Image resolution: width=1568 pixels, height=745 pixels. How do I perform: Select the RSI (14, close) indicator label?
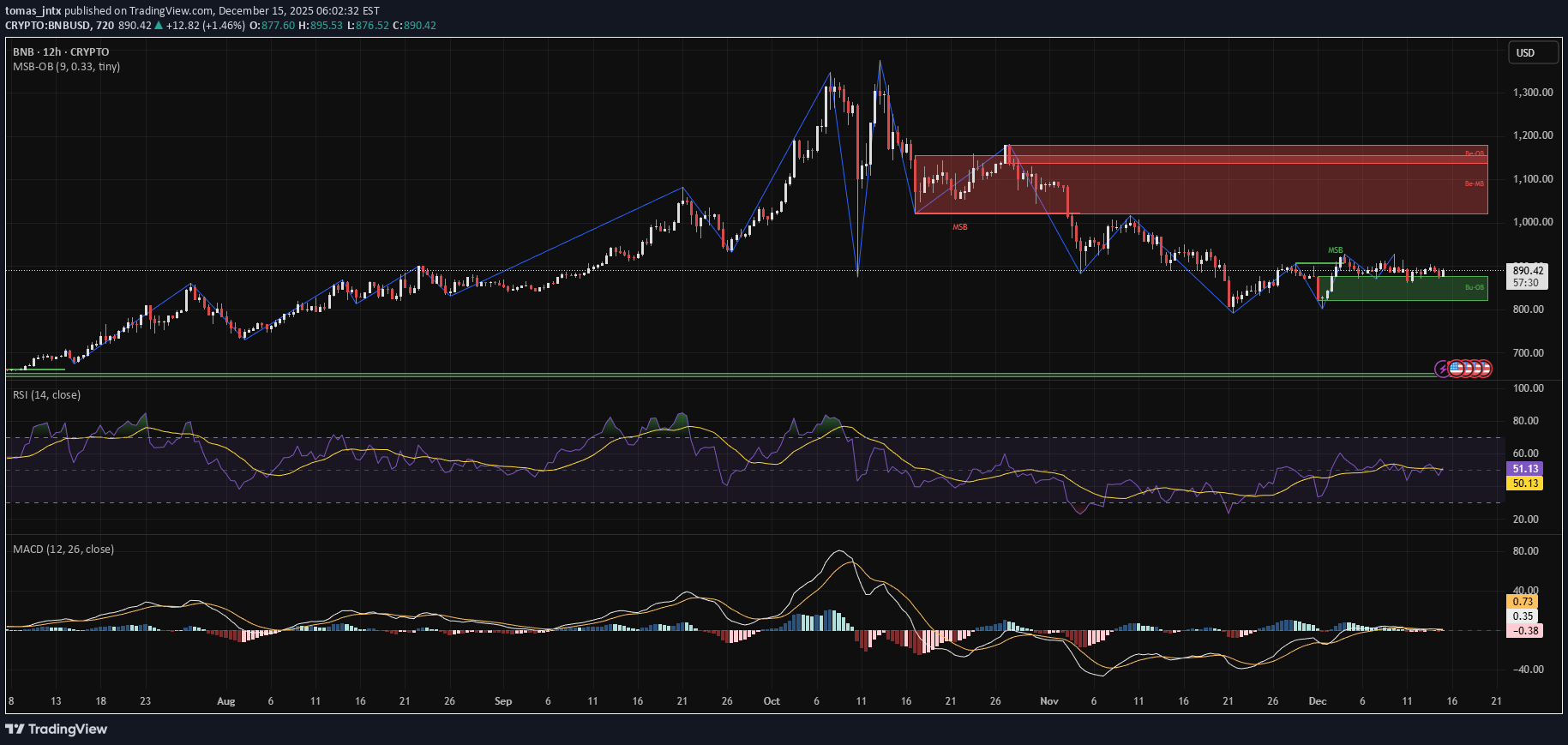[46, 395]
